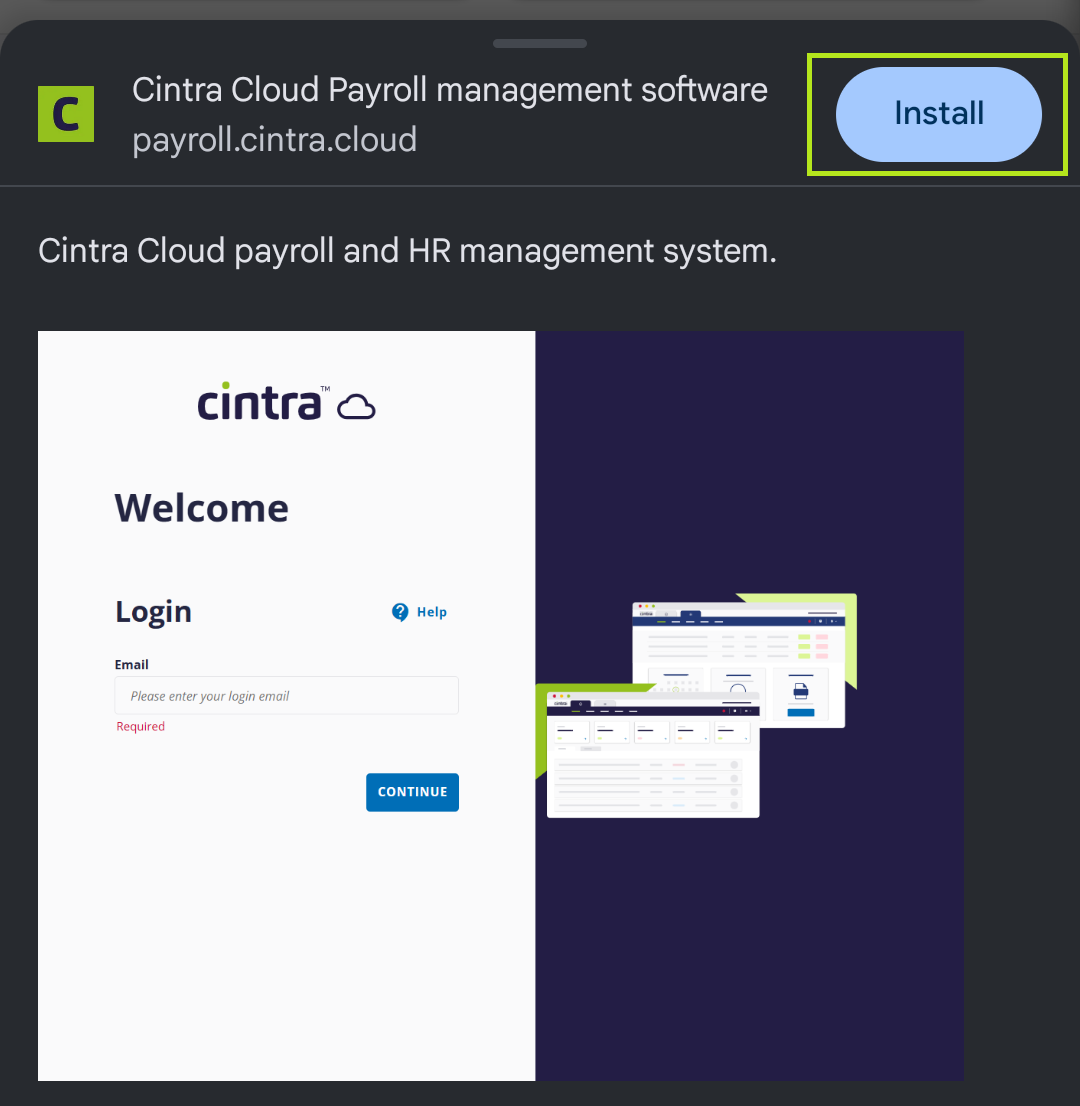Click the cintra cloud logo in the screenshot

[286, 402]
